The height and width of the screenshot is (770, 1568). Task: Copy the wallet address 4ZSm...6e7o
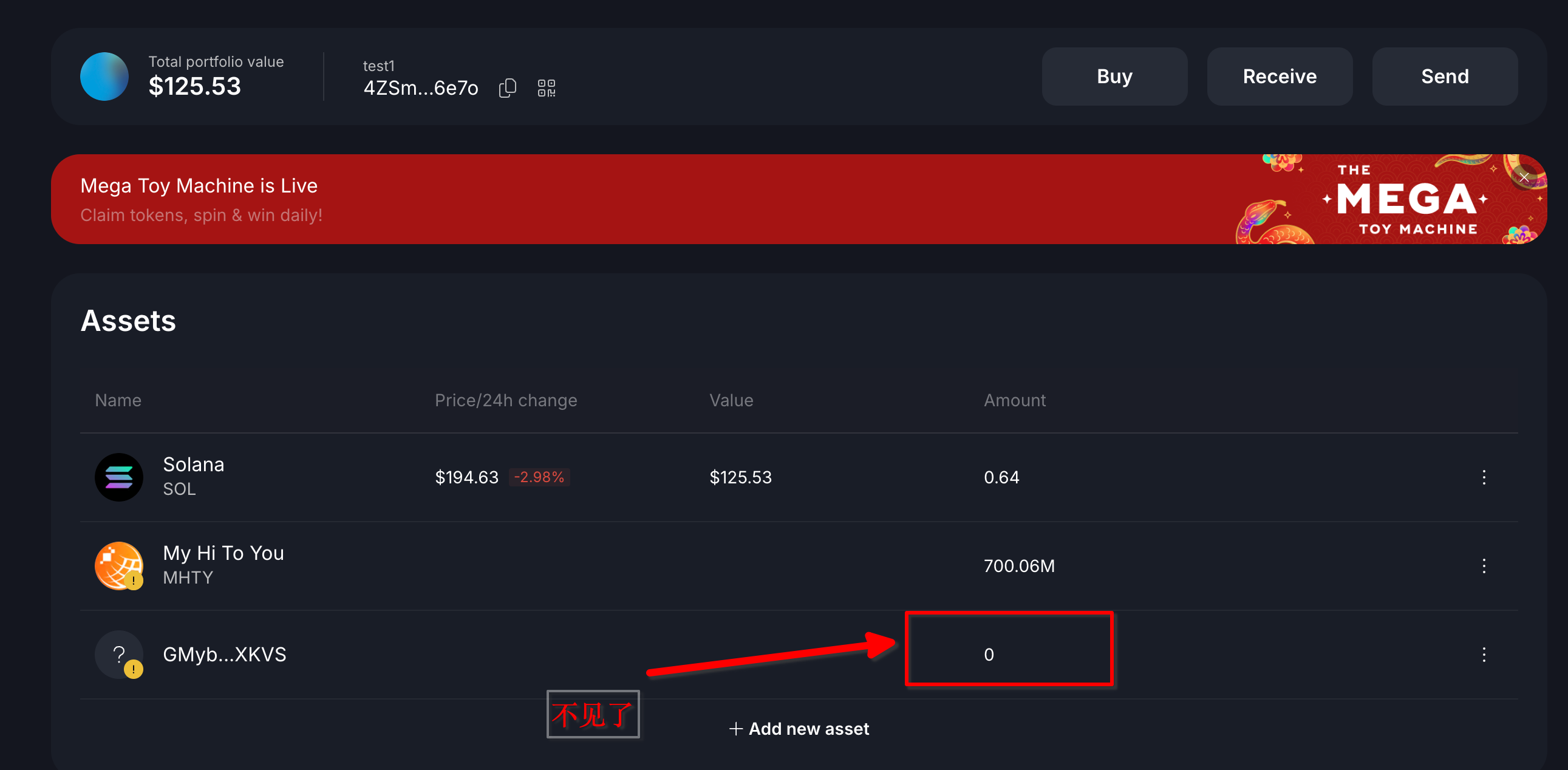pyautogui.click(x=507, y=88)
